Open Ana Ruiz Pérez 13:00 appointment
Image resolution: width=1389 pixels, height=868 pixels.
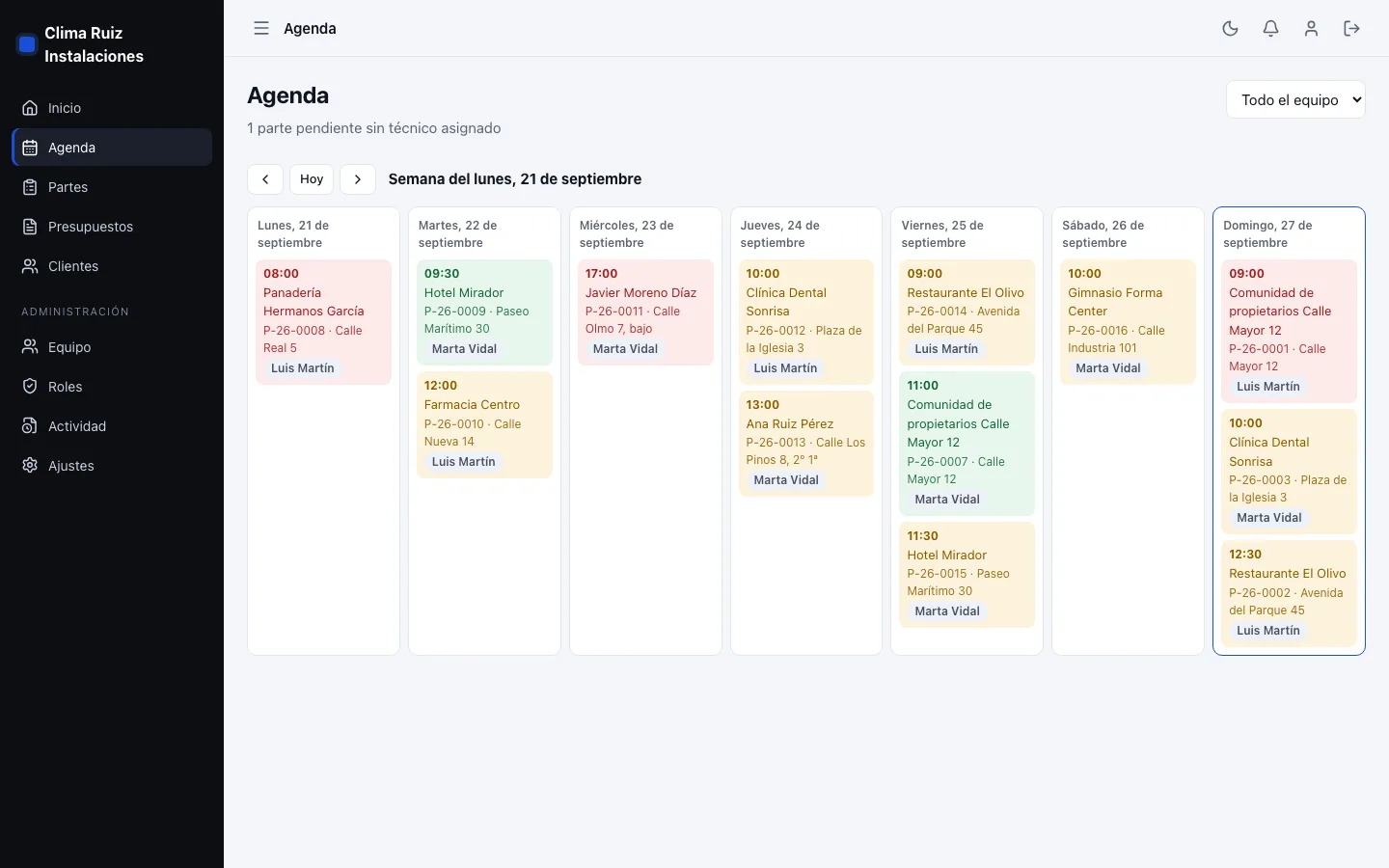coord(806,444)
